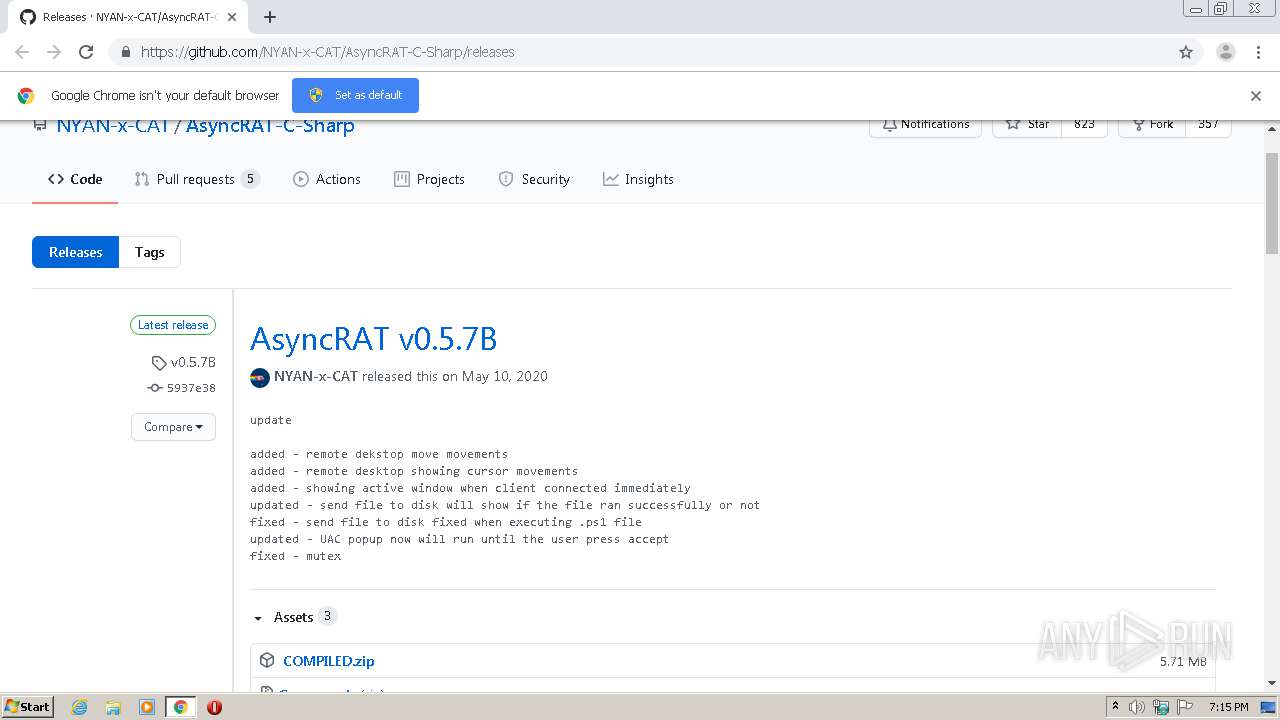
Task: Click the Latest release badge
Action: coord(173,325)
